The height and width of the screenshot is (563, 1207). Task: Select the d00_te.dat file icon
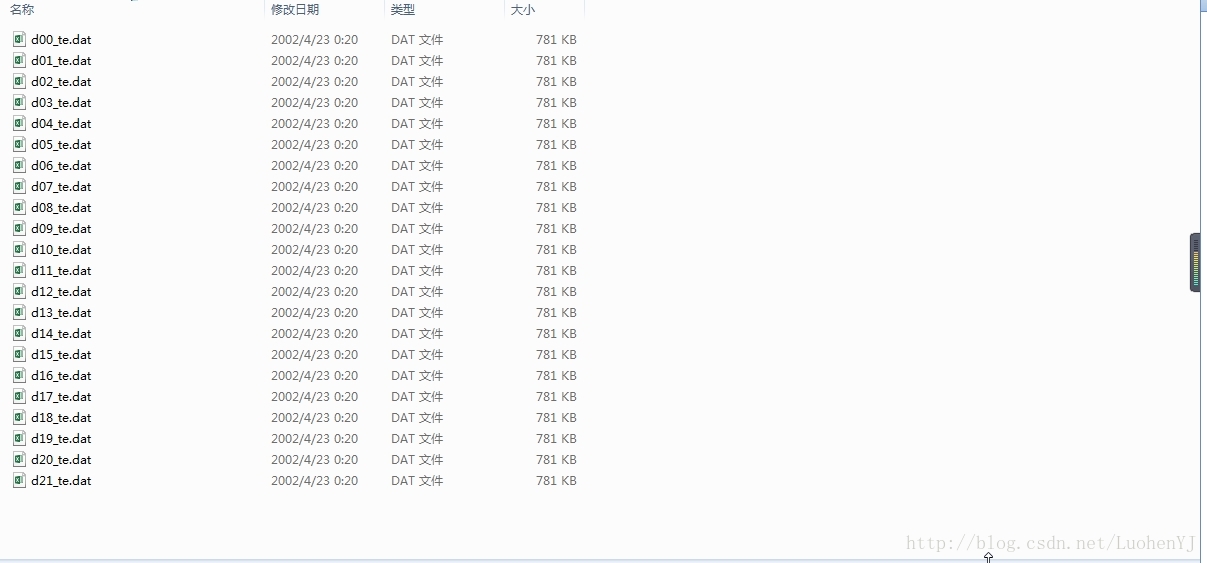[x=19, y=39]
